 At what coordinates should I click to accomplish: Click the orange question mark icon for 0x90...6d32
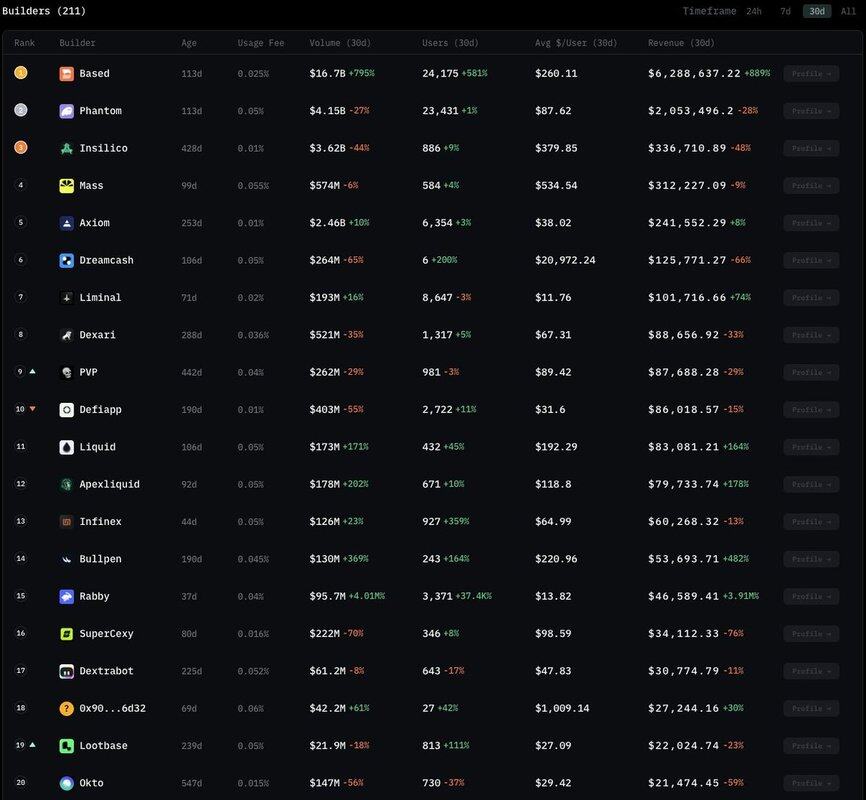[x=66, y=708]
